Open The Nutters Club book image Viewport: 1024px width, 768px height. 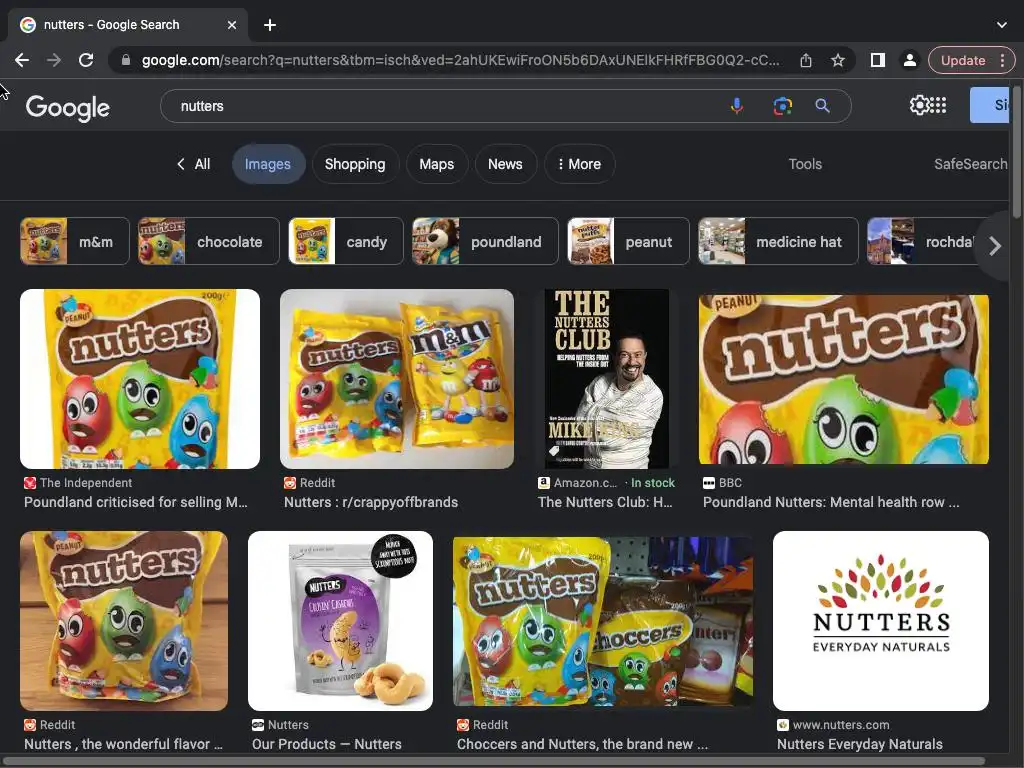click(607, 379)
